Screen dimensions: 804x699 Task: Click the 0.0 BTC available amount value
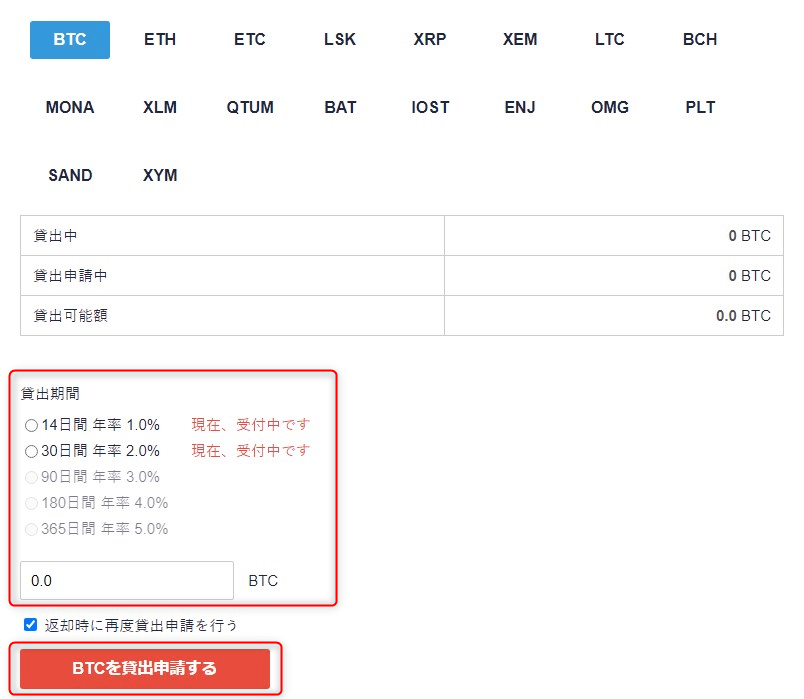pos(743,316)
